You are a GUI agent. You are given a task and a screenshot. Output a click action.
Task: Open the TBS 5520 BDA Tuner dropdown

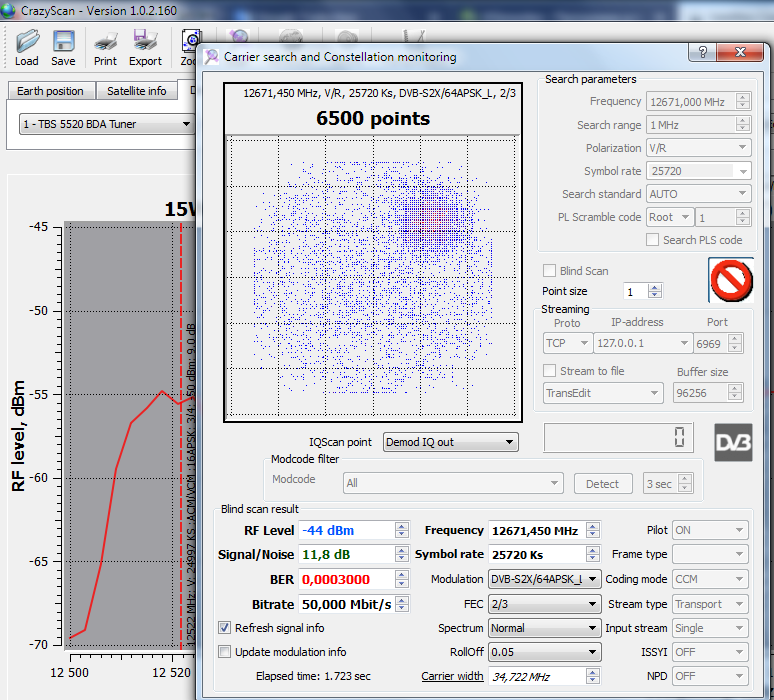(x=106, y=124)
